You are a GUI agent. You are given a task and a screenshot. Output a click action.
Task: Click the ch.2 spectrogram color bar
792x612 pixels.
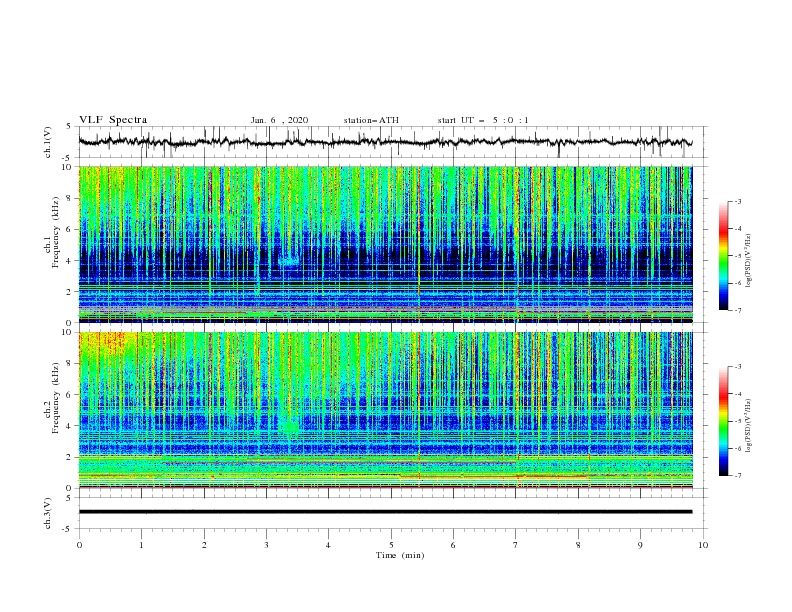click(724, 421)
